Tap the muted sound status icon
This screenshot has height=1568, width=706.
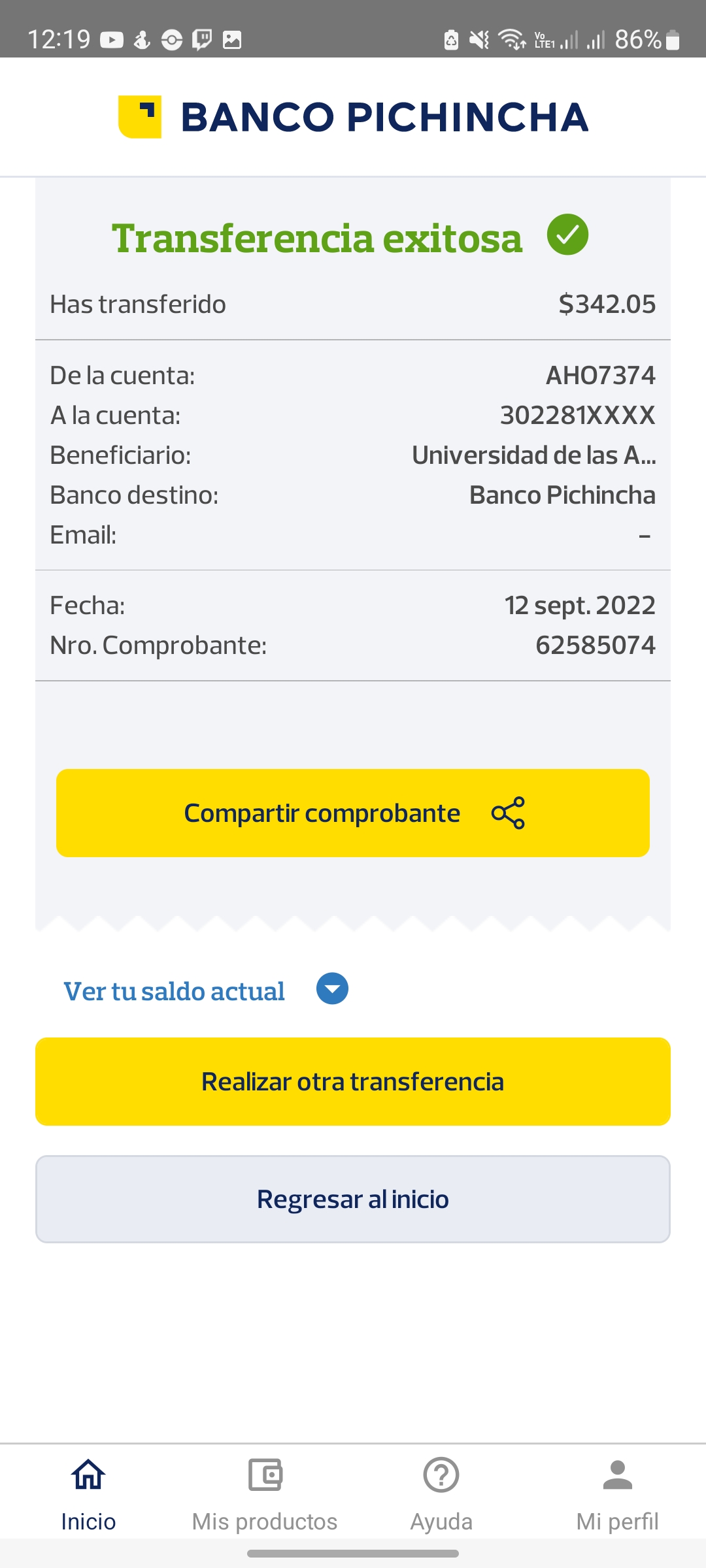pos(479,41)
